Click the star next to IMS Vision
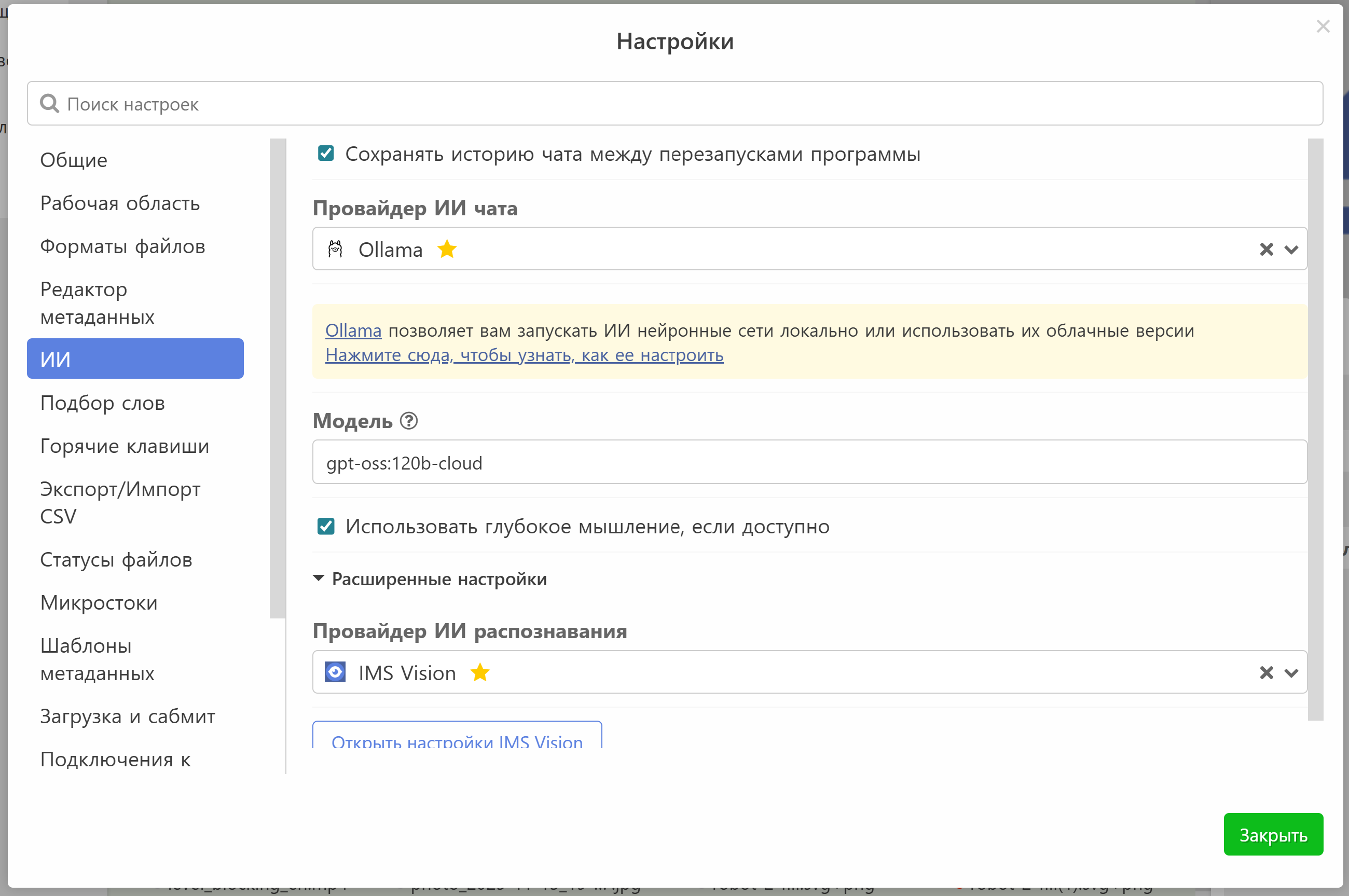The width and height of the screenshot is (1349, 896). coord(480,672)
